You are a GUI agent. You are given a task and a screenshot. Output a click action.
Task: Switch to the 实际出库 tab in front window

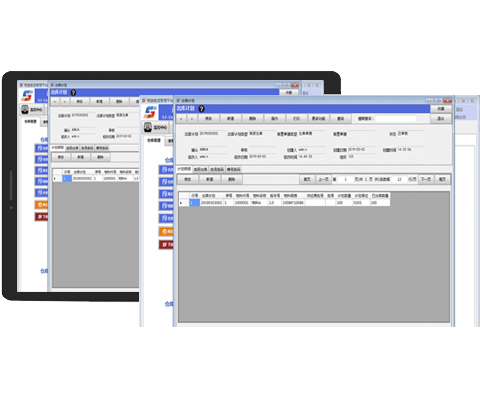pos(201,169)
